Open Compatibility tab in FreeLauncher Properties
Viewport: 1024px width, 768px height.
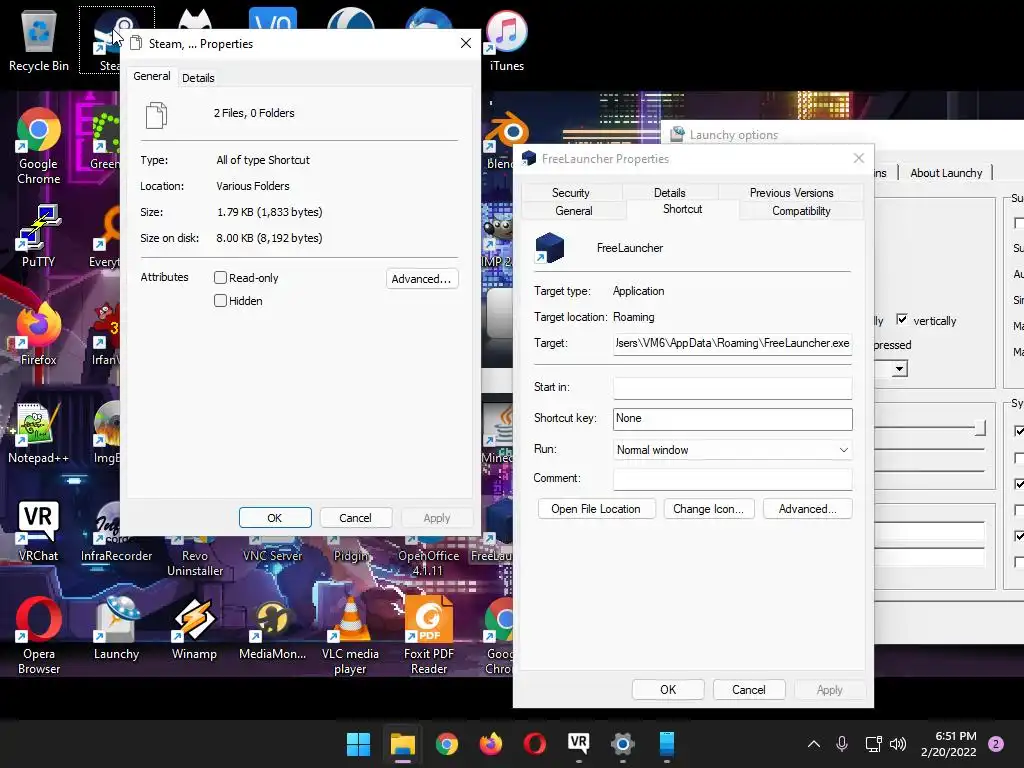tap(801, 211)
